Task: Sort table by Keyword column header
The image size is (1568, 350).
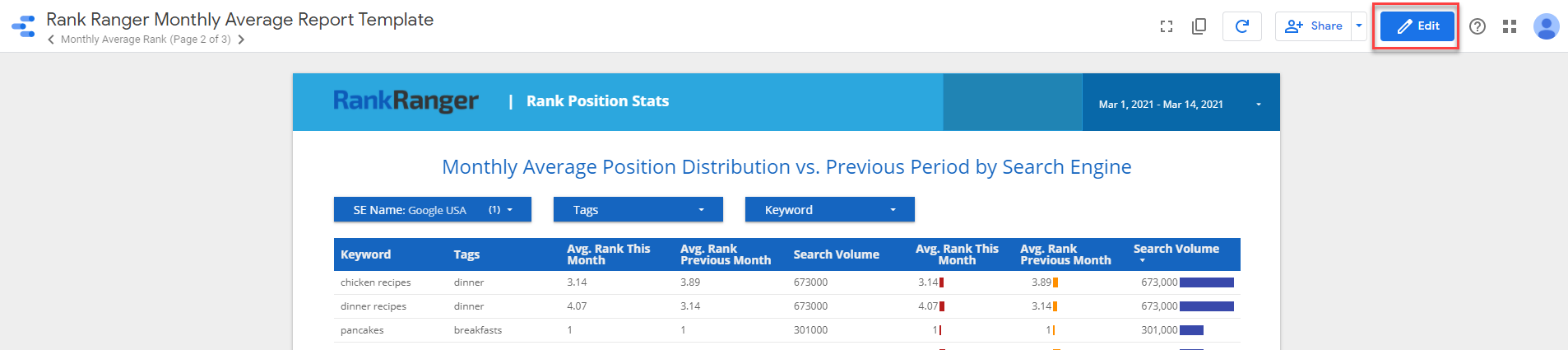Action: (x=365, y=254)
